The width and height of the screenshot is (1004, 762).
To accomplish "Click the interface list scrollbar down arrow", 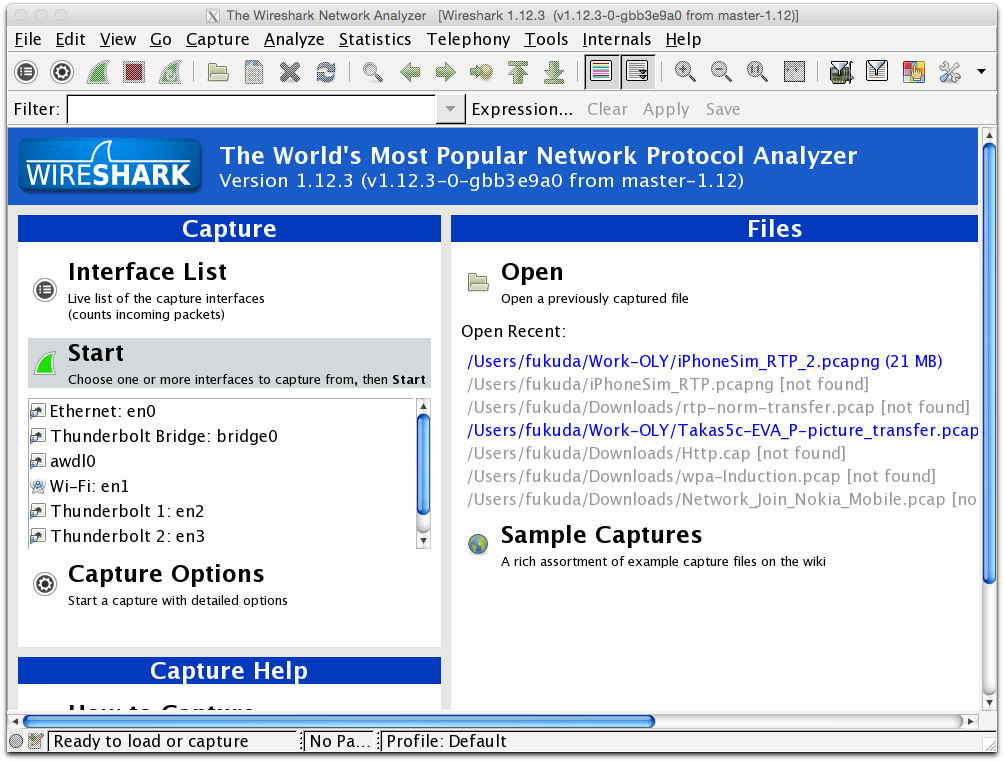I will pos(423,541).
